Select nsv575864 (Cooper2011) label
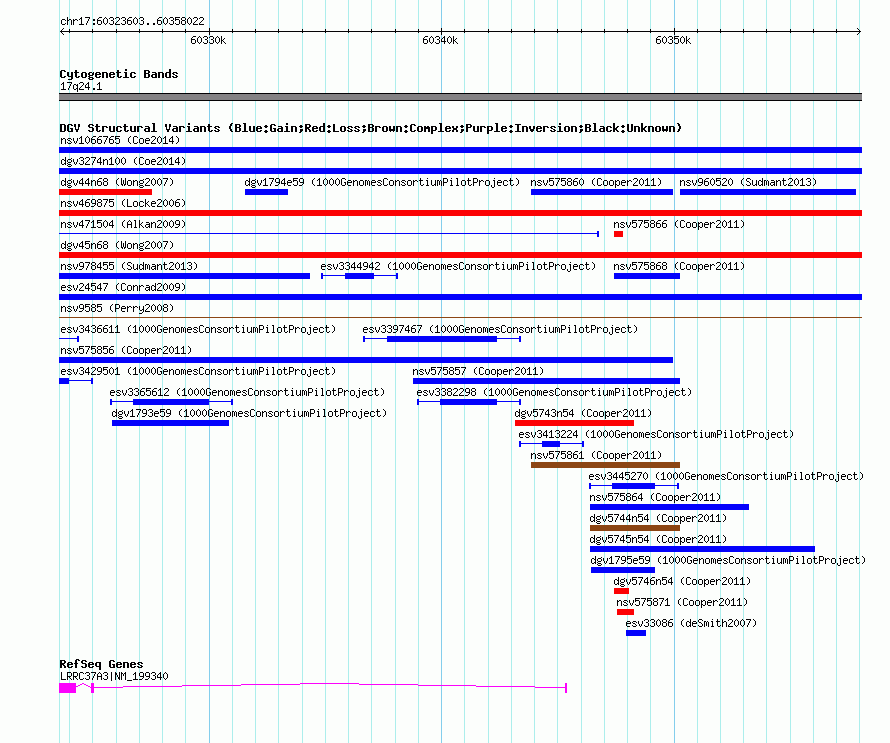This screenshot has height=743, width=890. coord(655,497)
